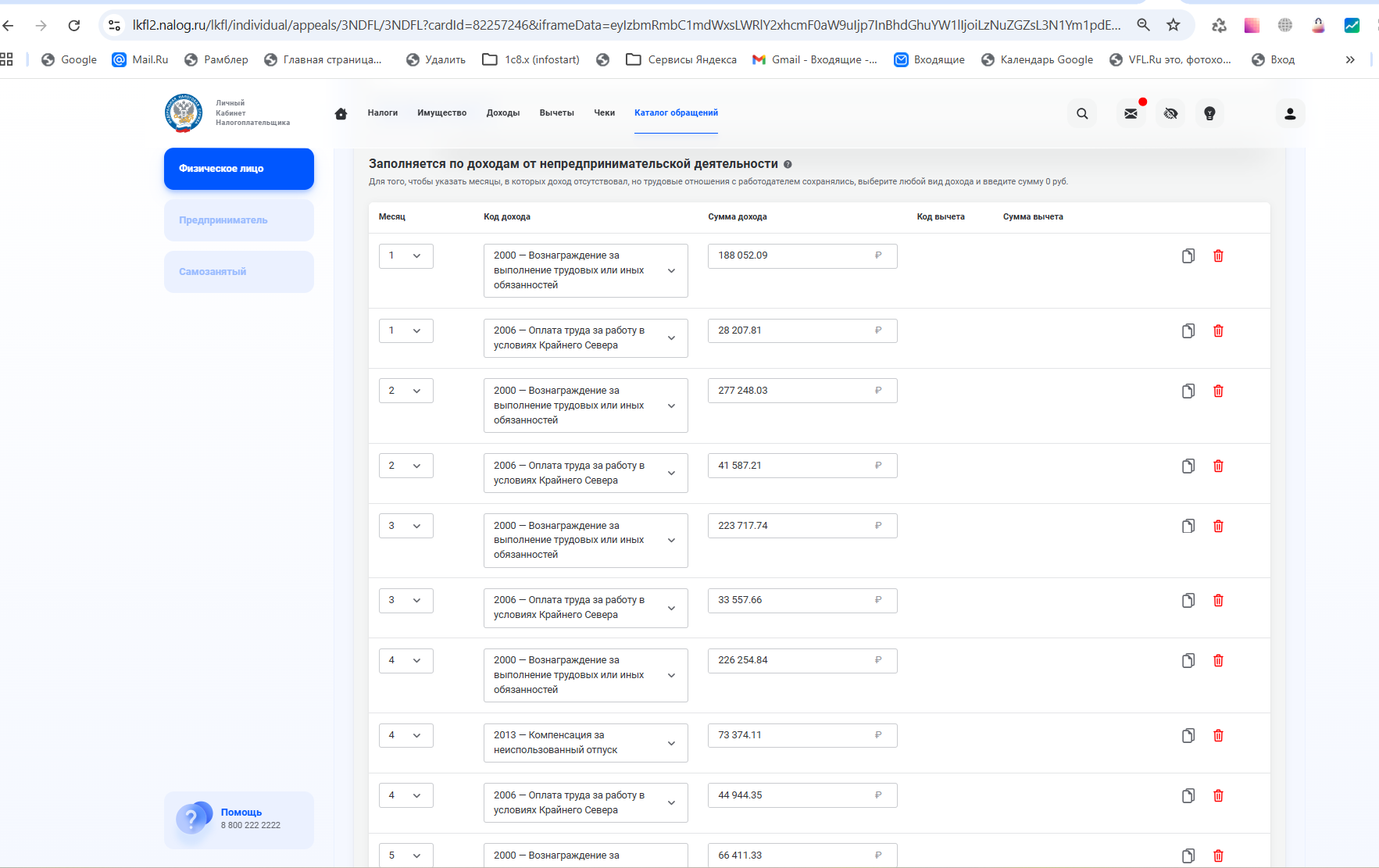1379x868 pixels.
Task: Open the user profile icon
Action: pyautogui.click(x=1290, y=113)
